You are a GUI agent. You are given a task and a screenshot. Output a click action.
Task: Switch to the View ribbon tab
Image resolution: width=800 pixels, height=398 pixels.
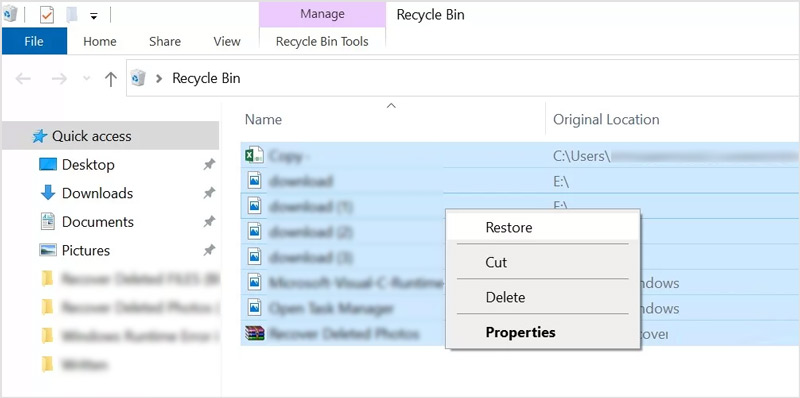[227, 41]
